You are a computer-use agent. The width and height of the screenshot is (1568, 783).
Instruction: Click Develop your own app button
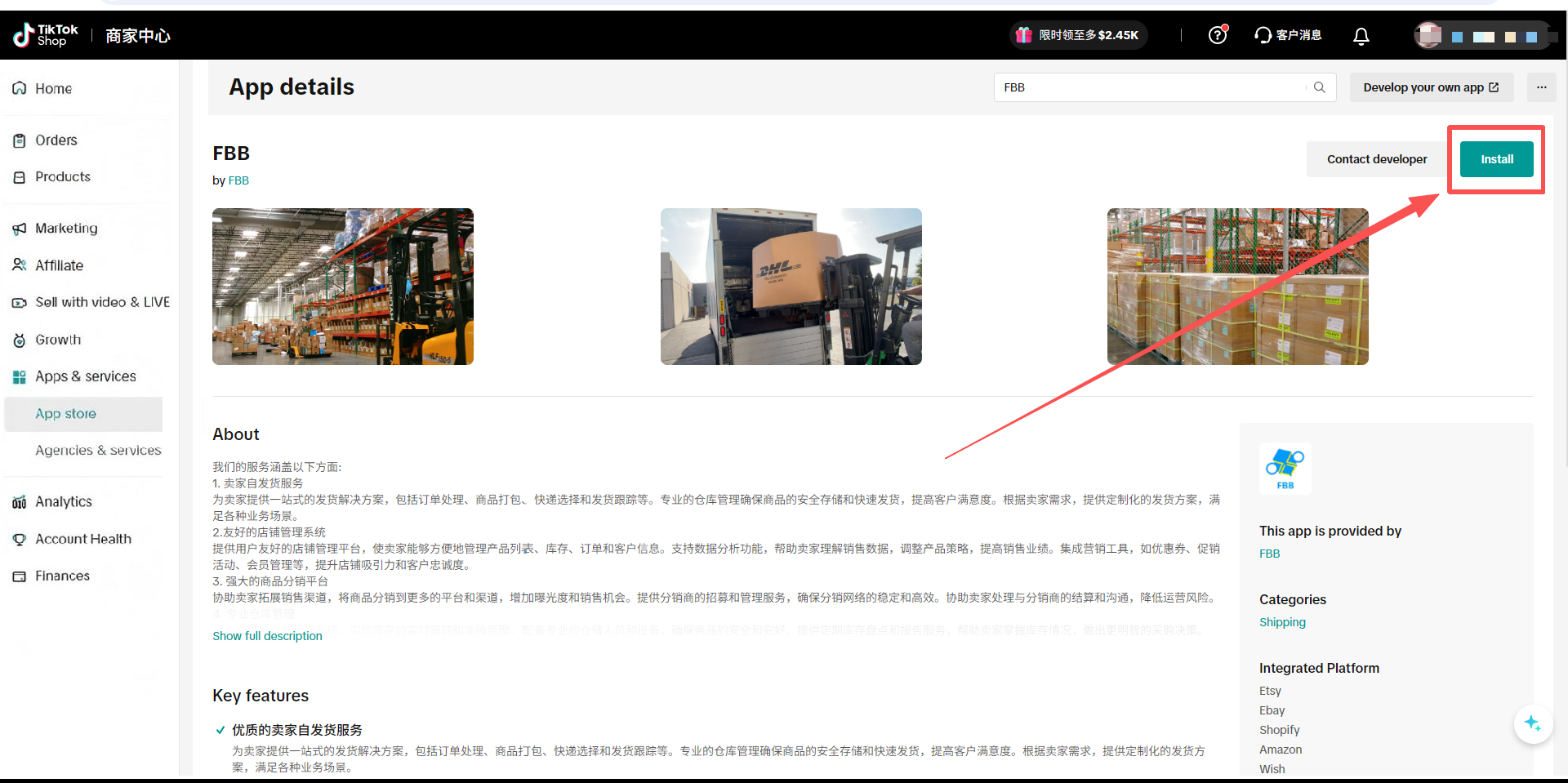[x=1432, y=87]
